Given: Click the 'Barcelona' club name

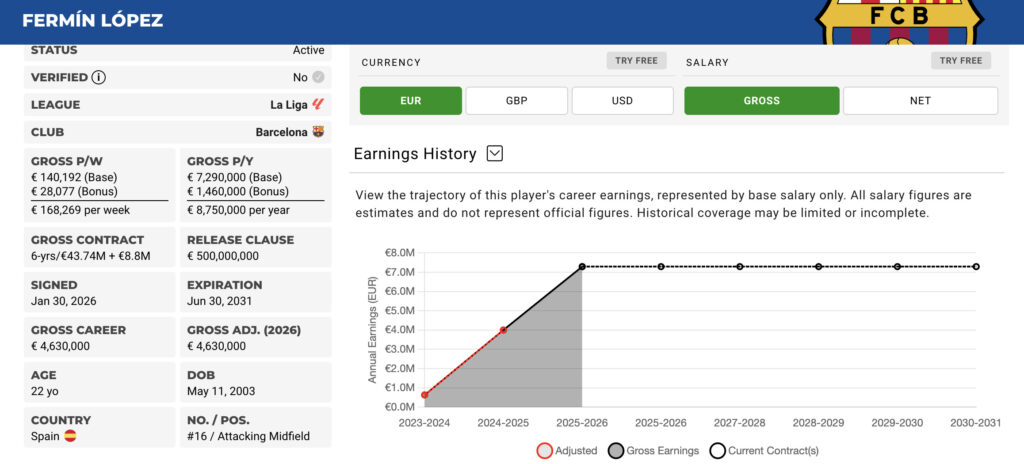Looking at the screenshot, I should [281, 132].
